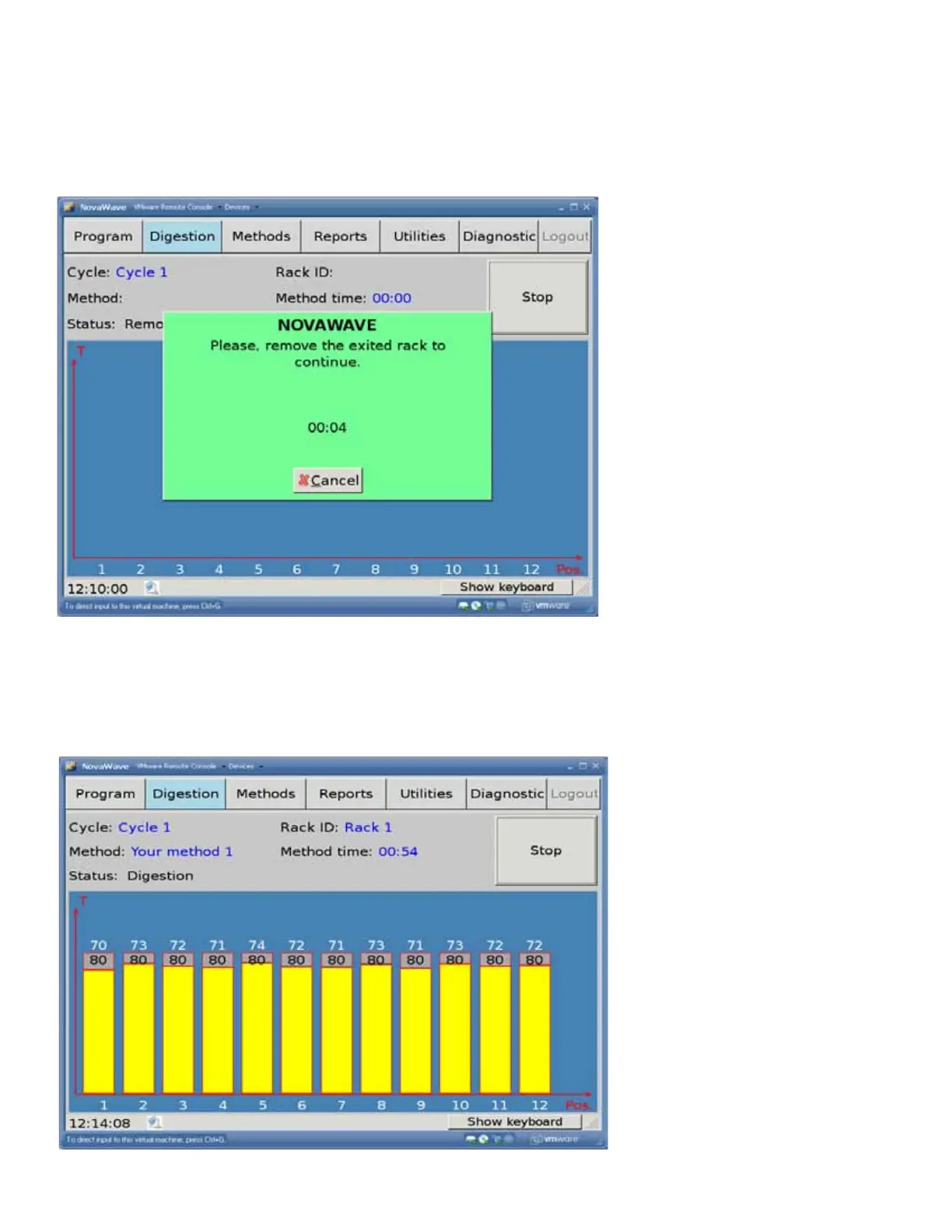Select the yellow bar at position 10
952x1232 pixels.
click(x=455, y=1028)
